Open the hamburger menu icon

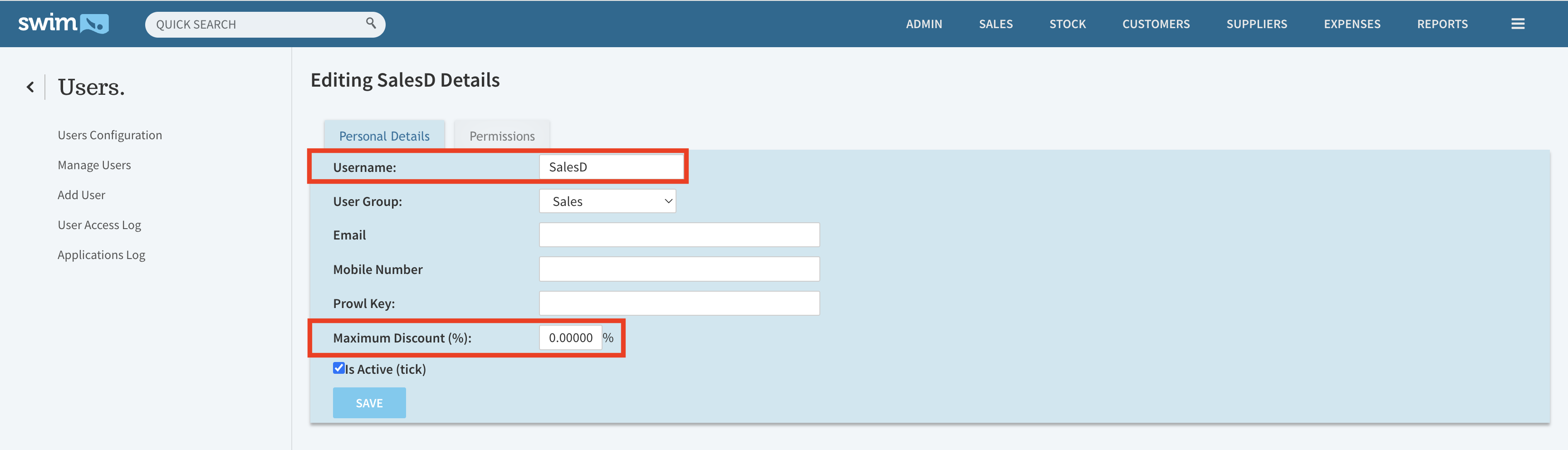pyautogui.click(x=1518, y=24)
